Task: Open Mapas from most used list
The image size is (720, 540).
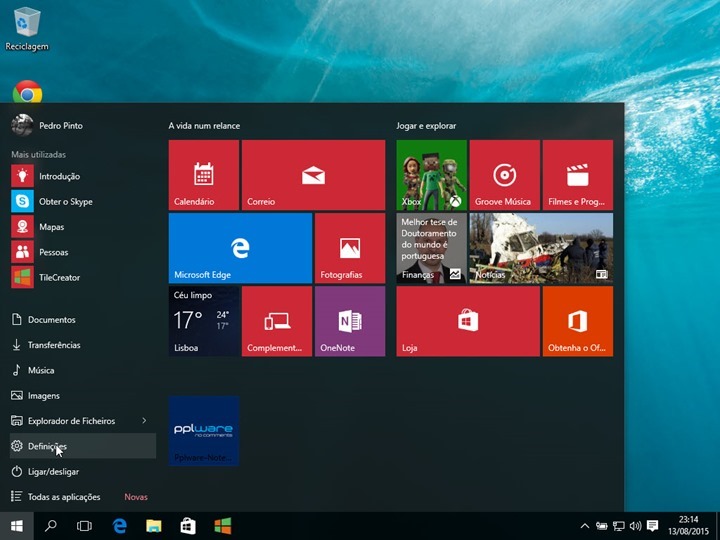Action: 83,227
